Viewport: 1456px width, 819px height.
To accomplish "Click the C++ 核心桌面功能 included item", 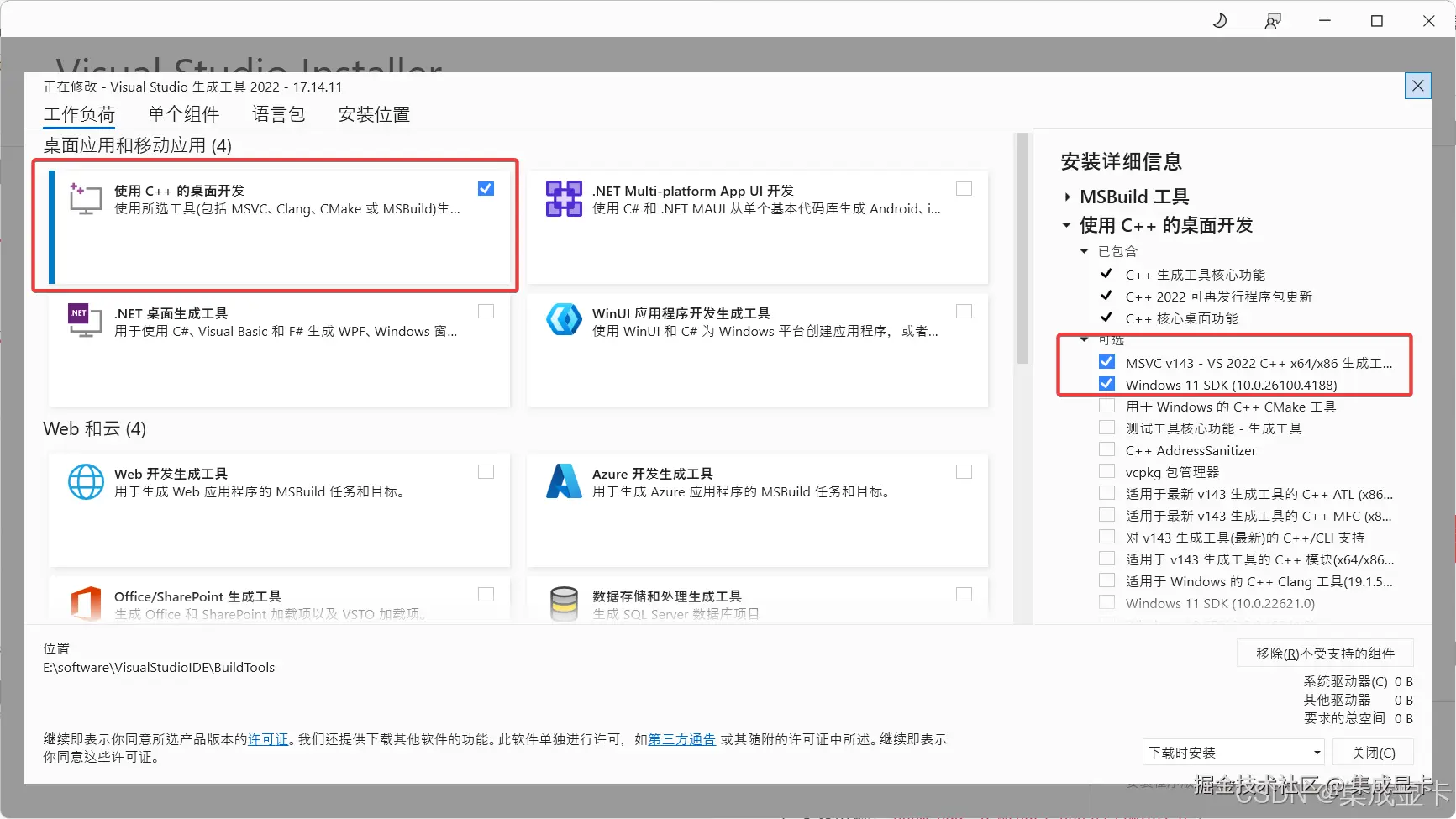I will 1181,318.
